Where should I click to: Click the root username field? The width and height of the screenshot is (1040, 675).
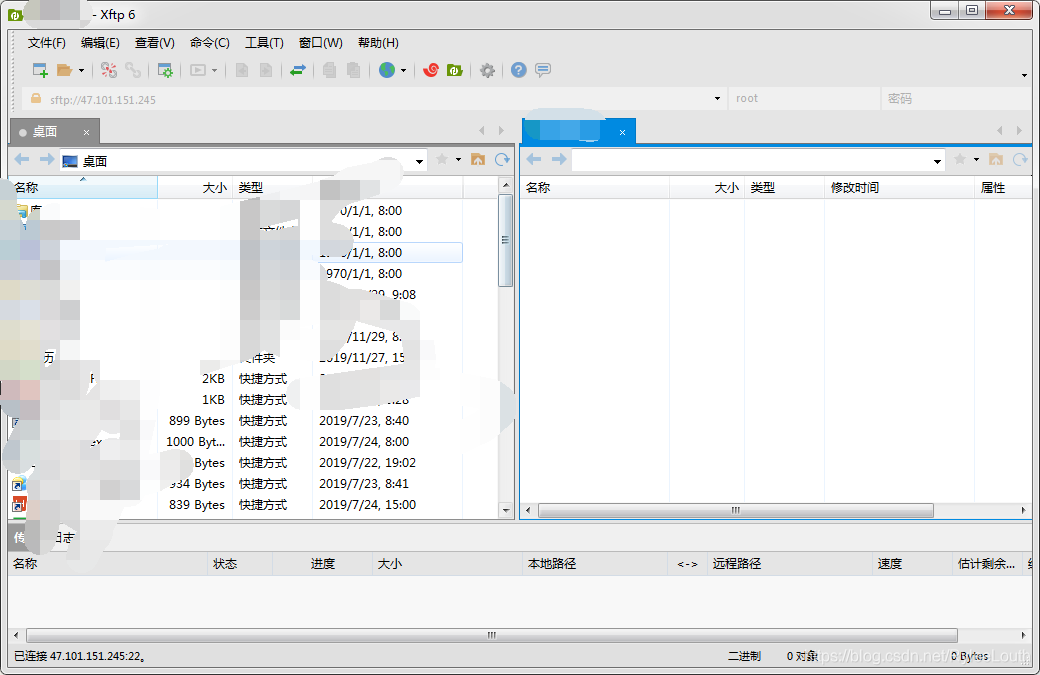(x=803, y=99)
